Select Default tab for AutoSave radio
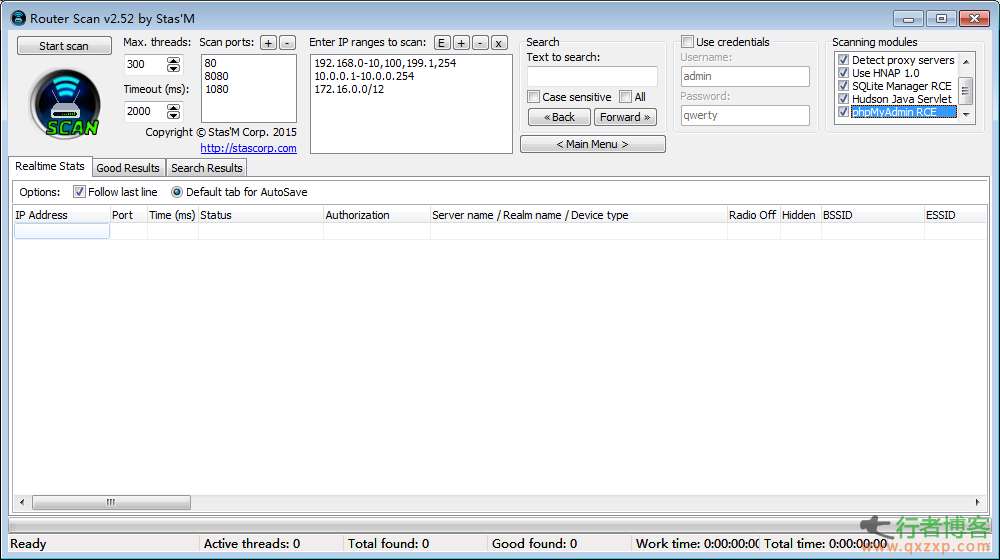The image size is (1000, 560). pyautogui.click(x=177, y=192)
